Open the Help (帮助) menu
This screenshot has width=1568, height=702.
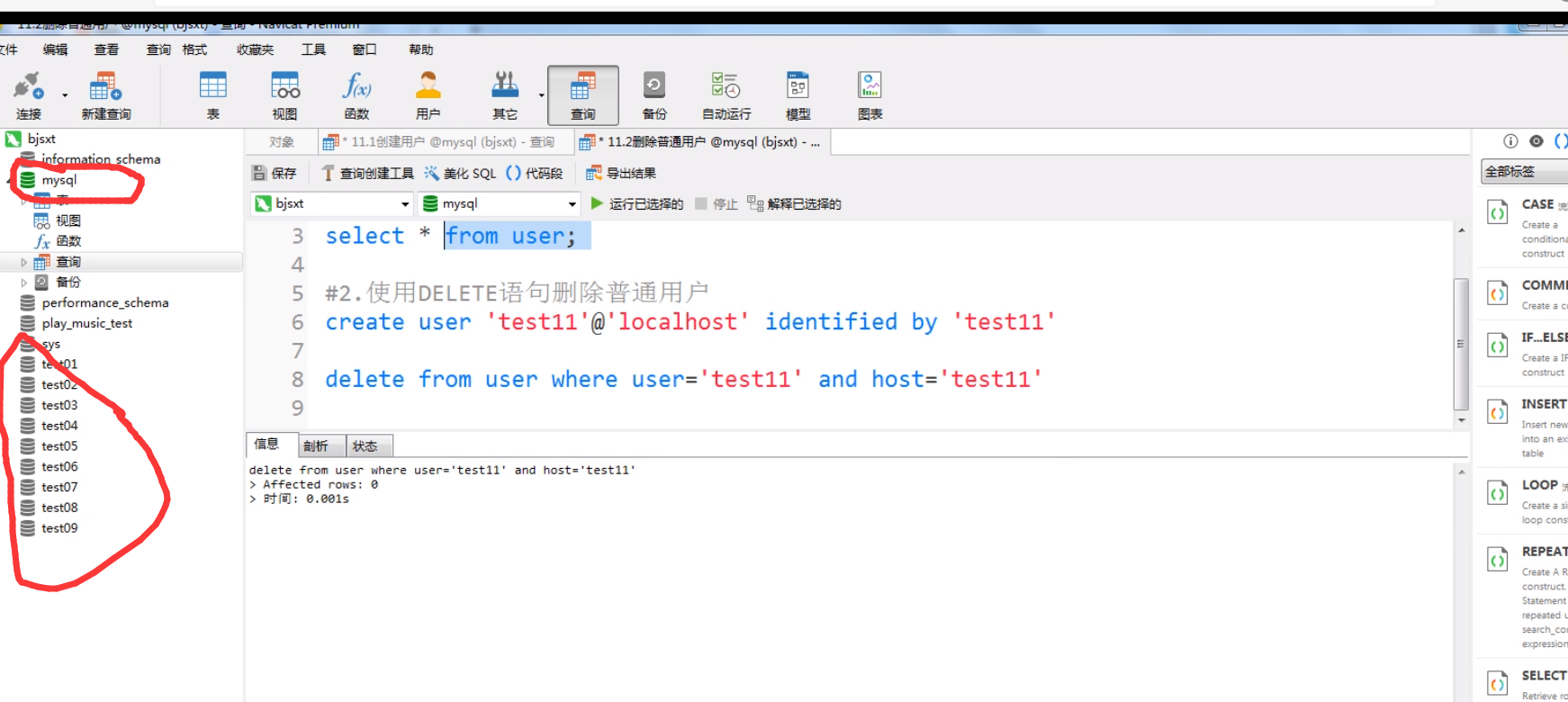point(421,49)
